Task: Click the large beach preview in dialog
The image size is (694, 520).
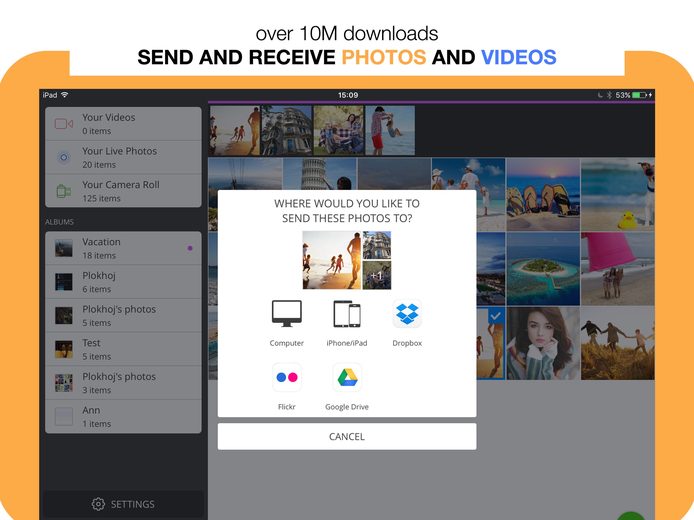Action: pyautogui.click(x=332, y=260)
